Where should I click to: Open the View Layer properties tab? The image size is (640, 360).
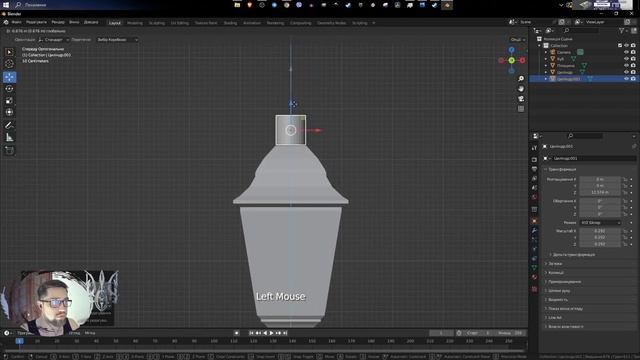pos(534,178)
